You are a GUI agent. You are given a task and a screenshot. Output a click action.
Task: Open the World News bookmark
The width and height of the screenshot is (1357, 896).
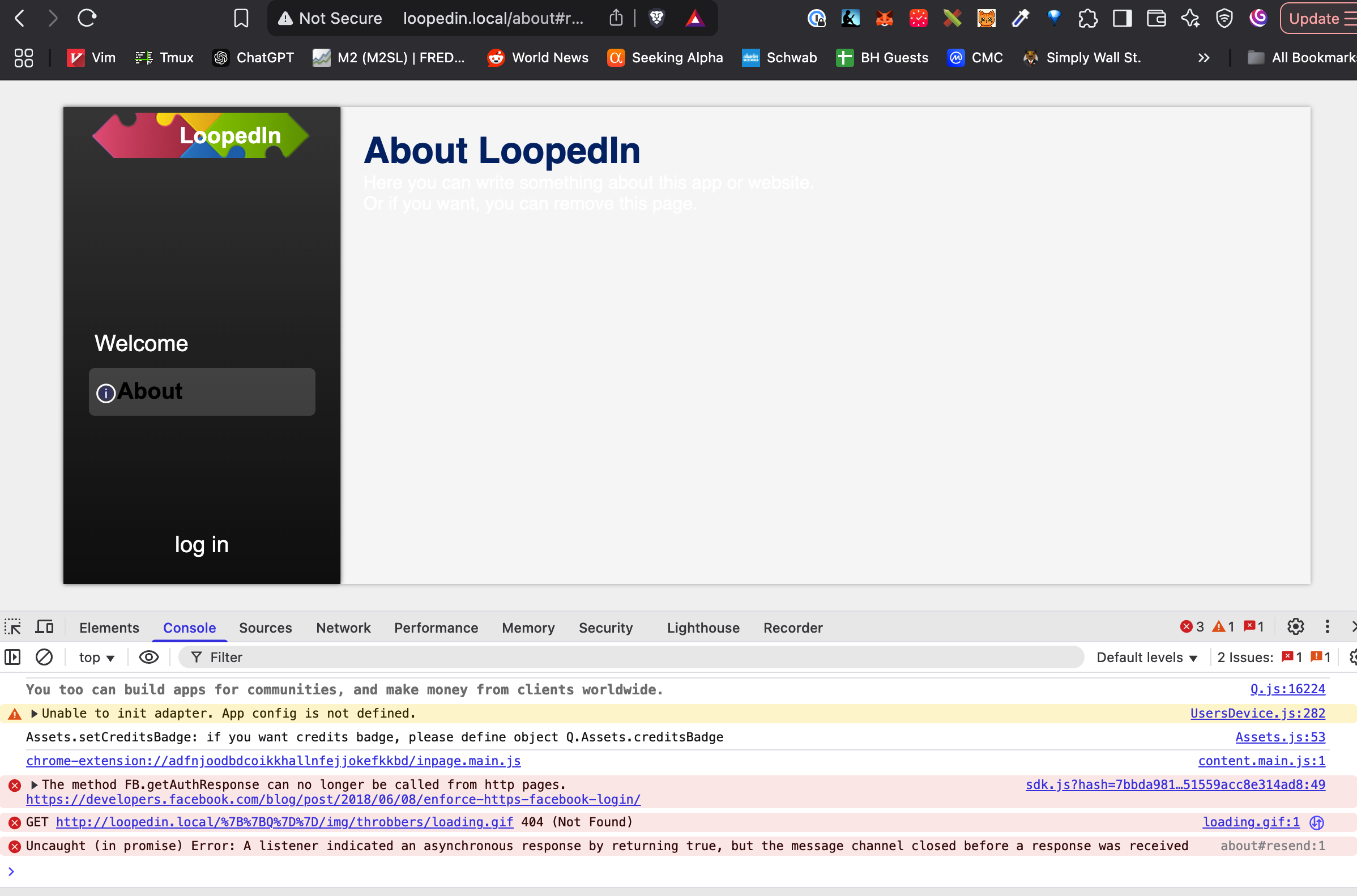pyautogui.click(x=537, y=58)
